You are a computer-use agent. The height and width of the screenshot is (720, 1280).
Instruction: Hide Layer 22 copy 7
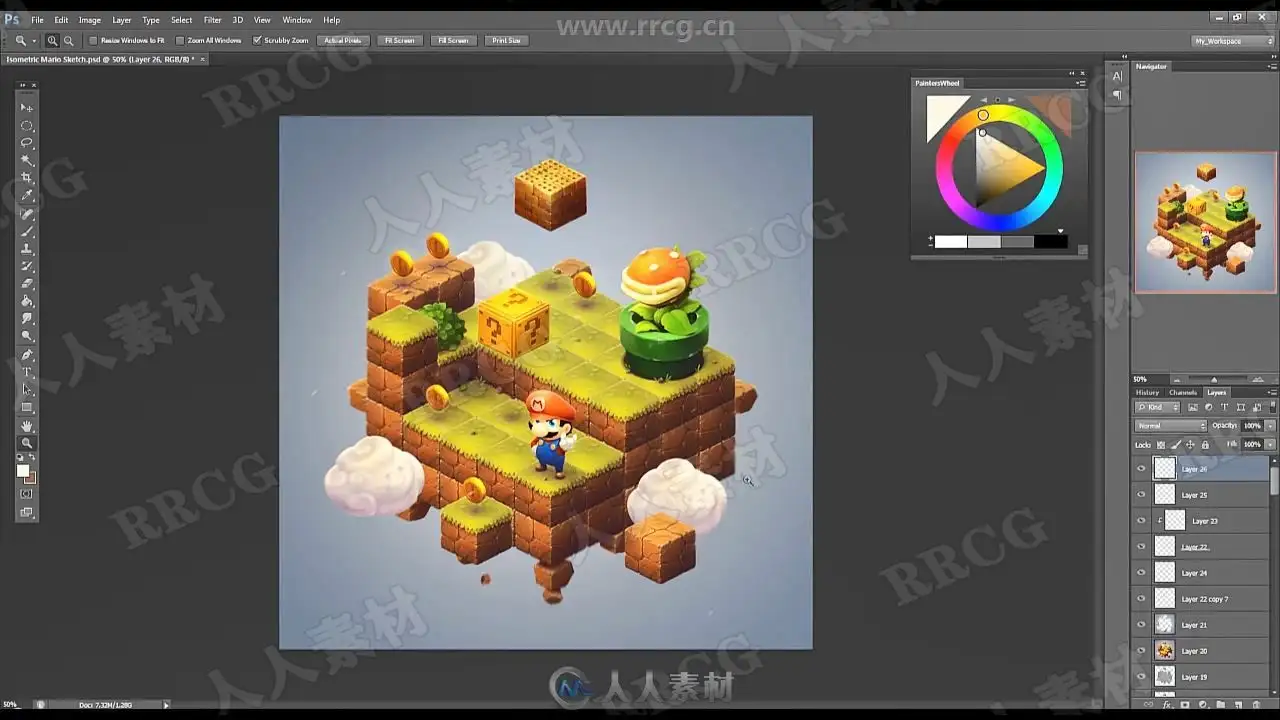1141,599
